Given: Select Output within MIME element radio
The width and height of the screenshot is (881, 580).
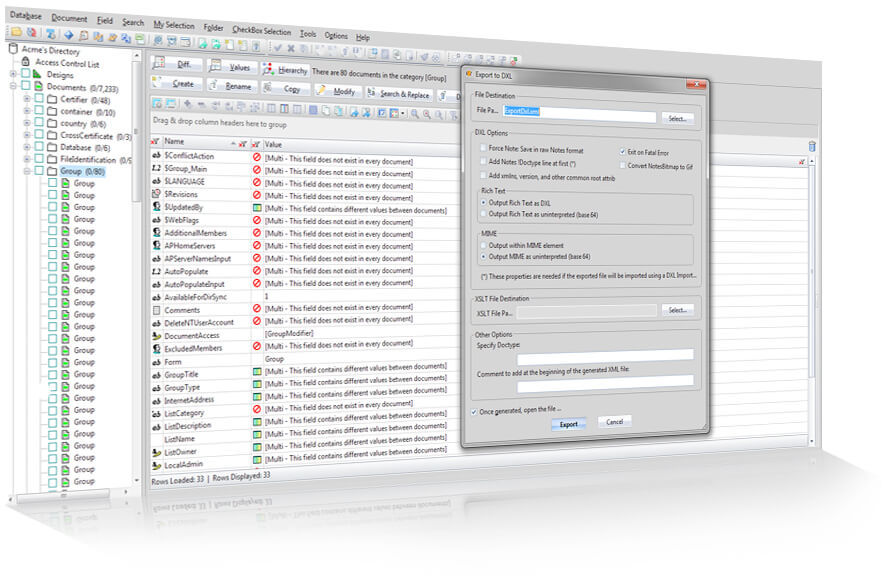Looking at the screenshot, I should (483, 245).
